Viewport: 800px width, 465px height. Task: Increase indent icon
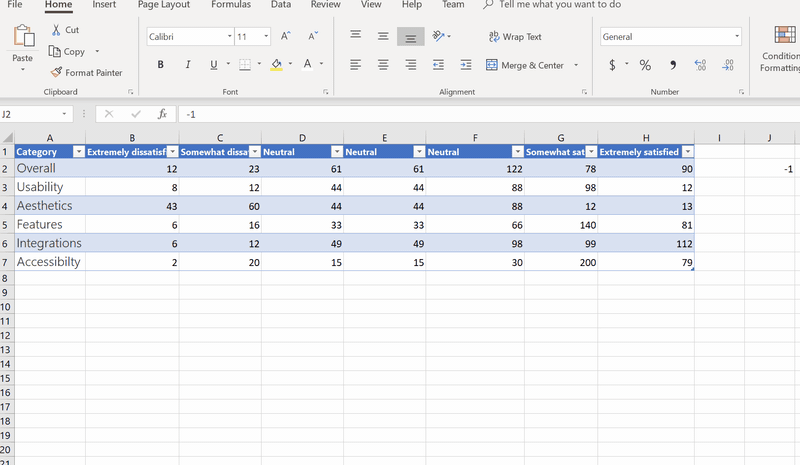[466, 65]
